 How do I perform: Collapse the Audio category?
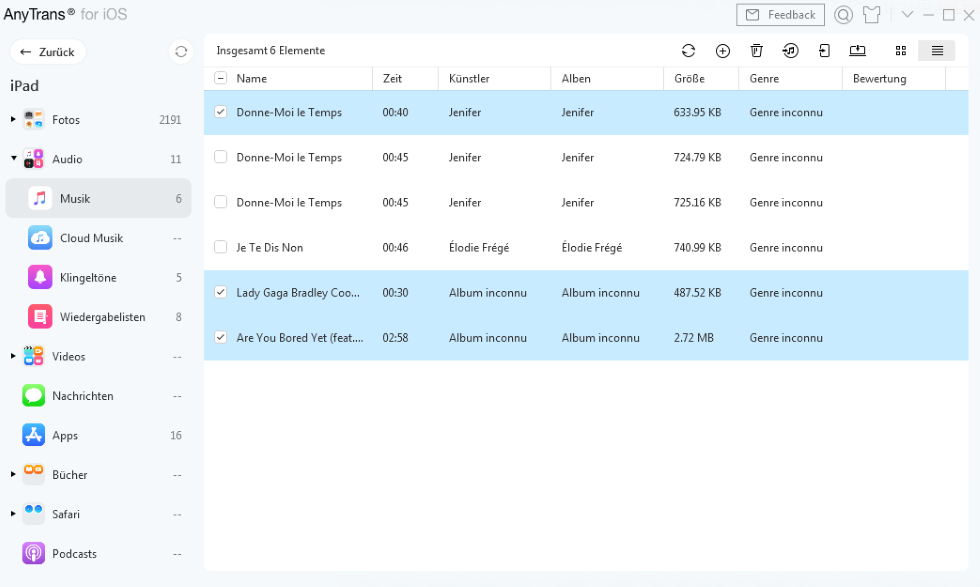click(x=13, y=159)
